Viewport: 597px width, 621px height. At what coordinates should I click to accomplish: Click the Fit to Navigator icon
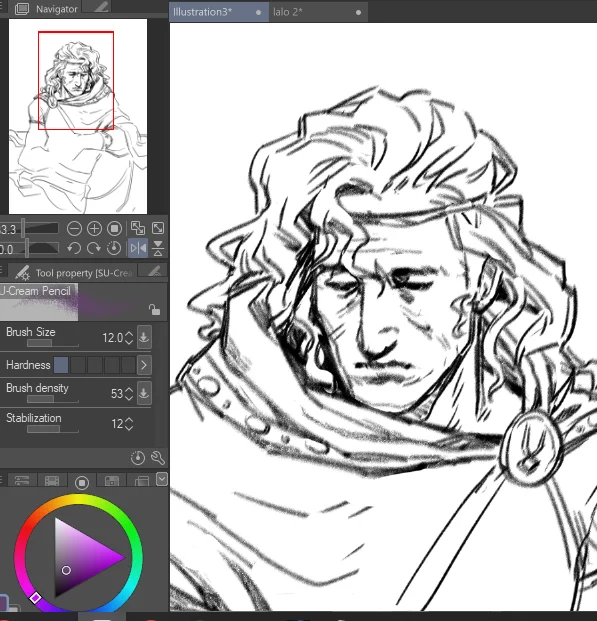pos(138,229)
